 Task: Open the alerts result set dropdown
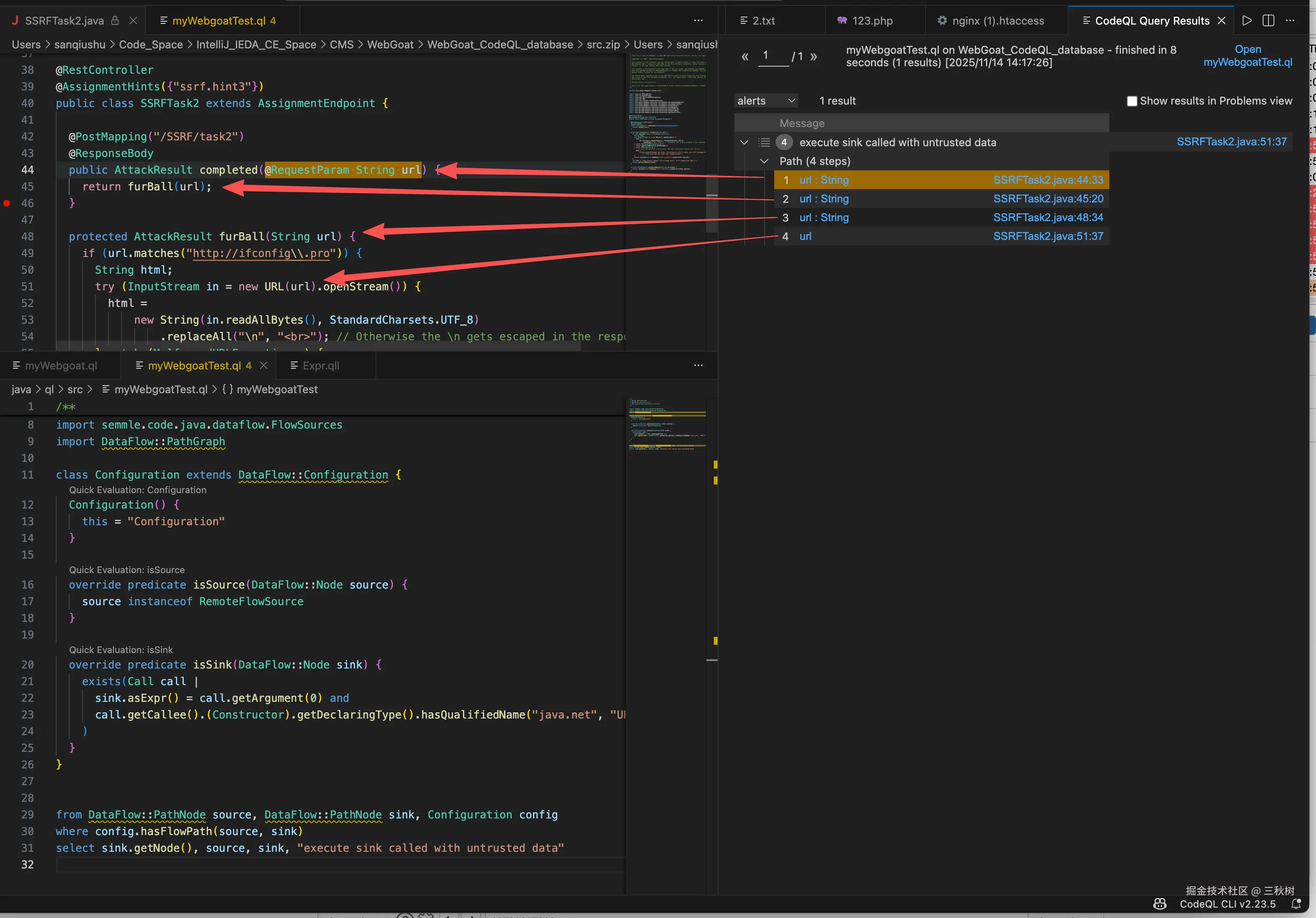pos(766,101)
